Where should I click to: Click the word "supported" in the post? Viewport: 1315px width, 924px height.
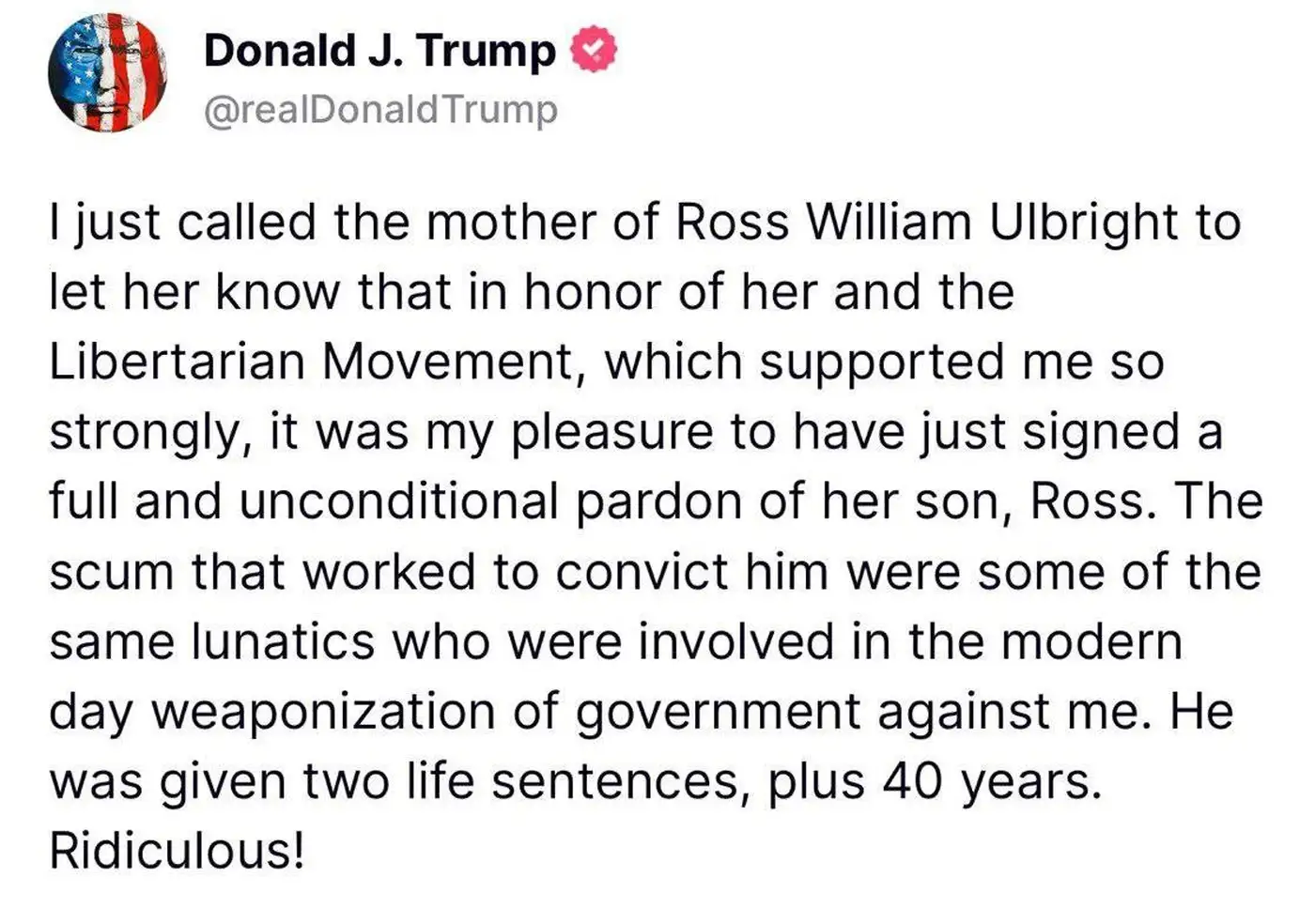click(881, 362)
